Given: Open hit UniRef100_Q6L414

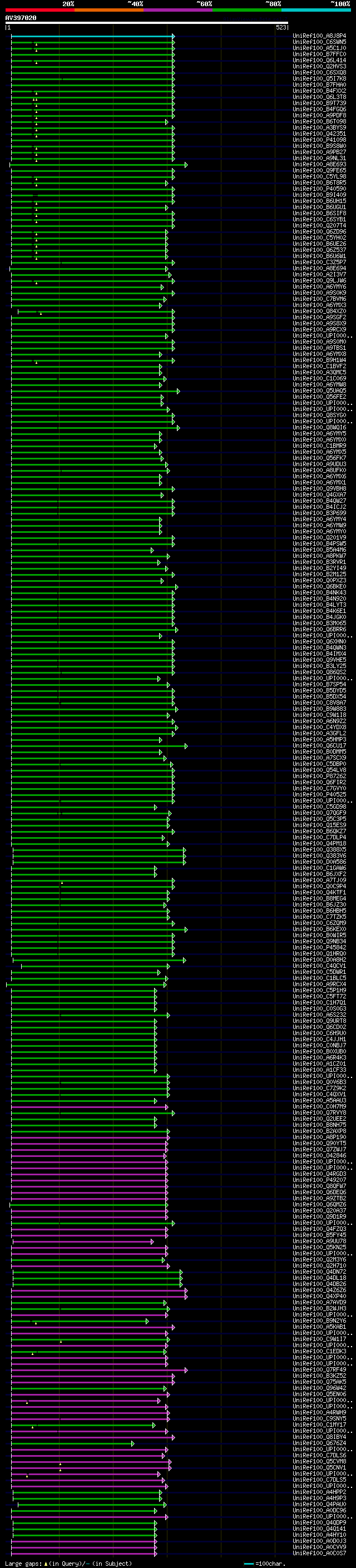Looking at the screenshot, I should pyautogui.click(x=319, y=60).
